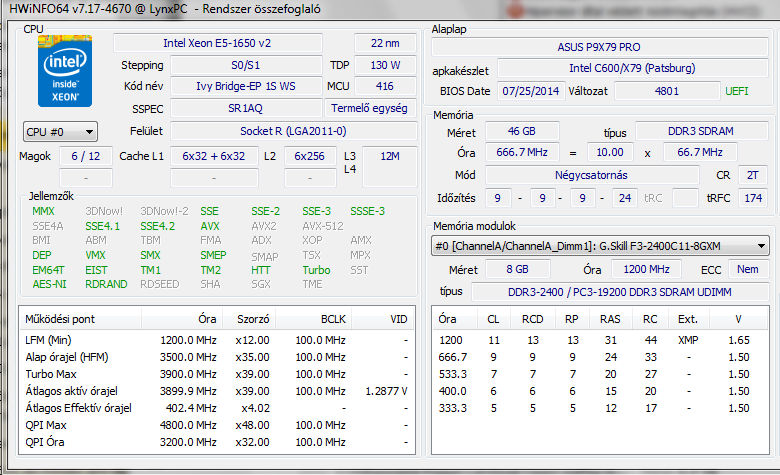
Task: Click the 130 W TDP value
Action: click(385, 65)
